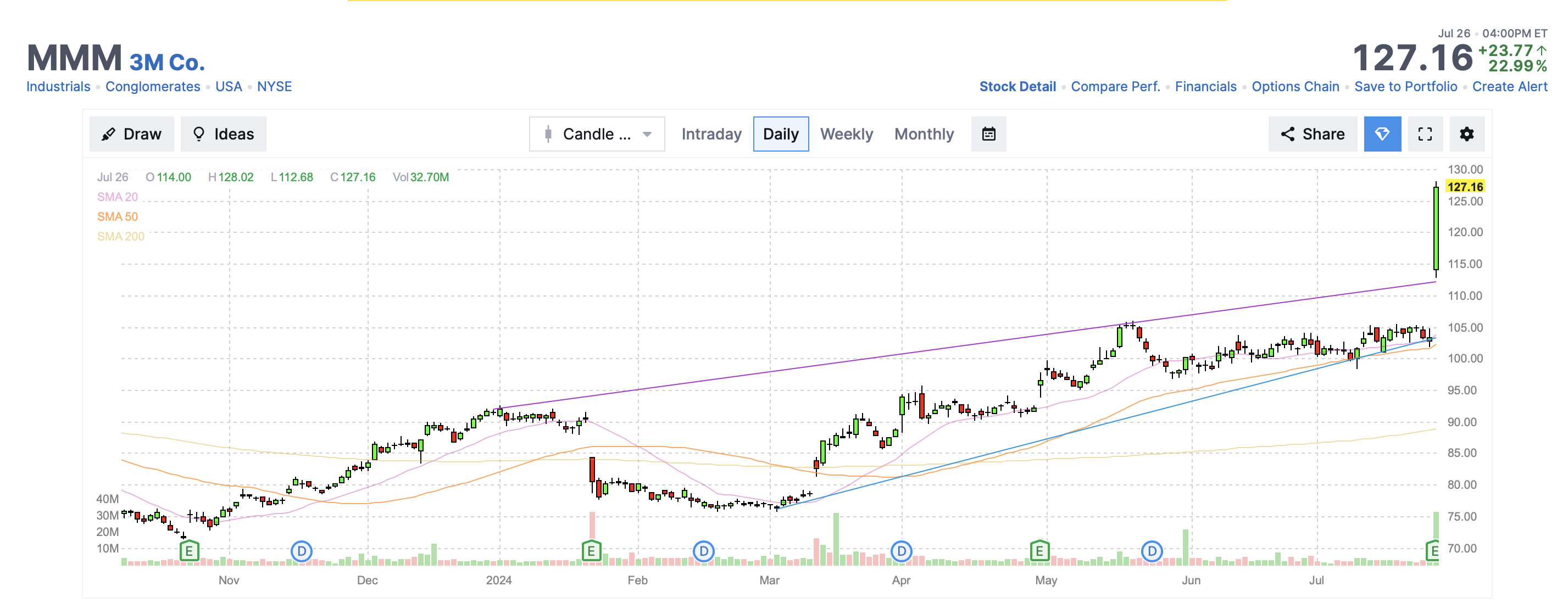This screenshot has height=614, width=1568.
Task: Open the Ideas lightbulb button
Action: pos(224,134)
